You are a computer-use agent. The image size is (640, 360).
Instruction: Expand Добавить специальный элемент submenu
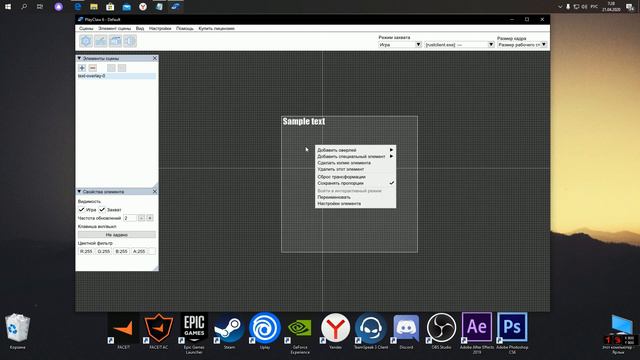point(356,156)
